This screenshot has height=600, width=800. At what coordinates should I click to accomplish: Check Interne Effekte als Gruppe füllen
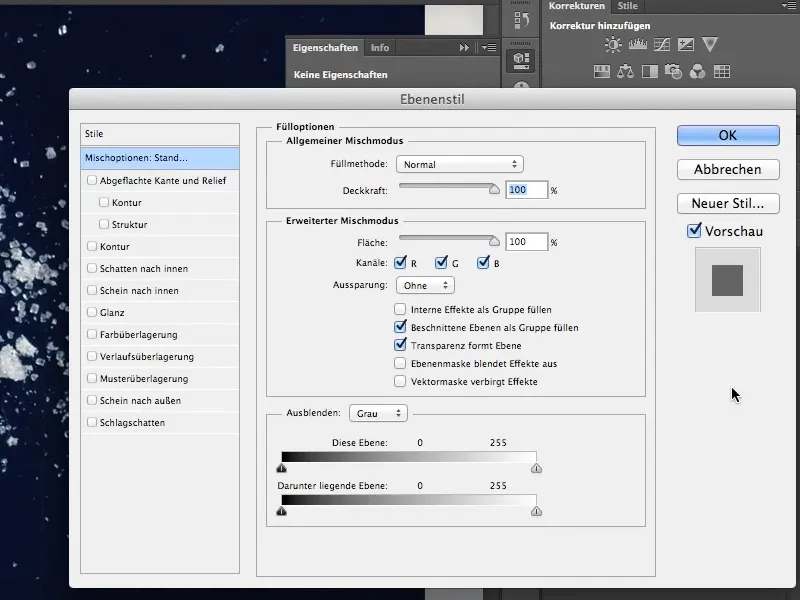pyautogui.click(x=400, y=309)
